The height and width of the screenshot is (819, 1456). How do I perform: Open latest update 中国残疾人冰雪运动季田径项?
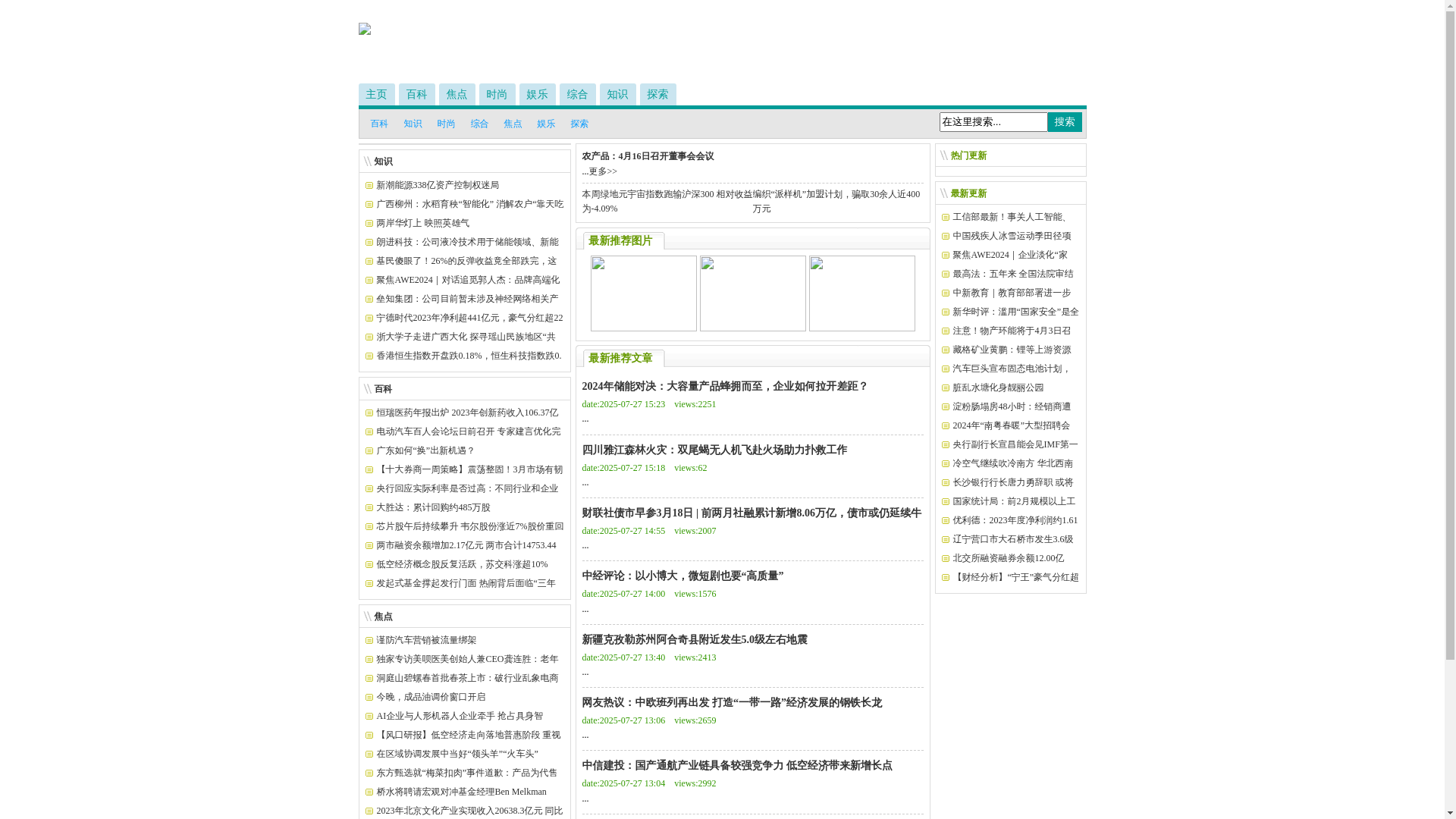tap(1012, 236)
